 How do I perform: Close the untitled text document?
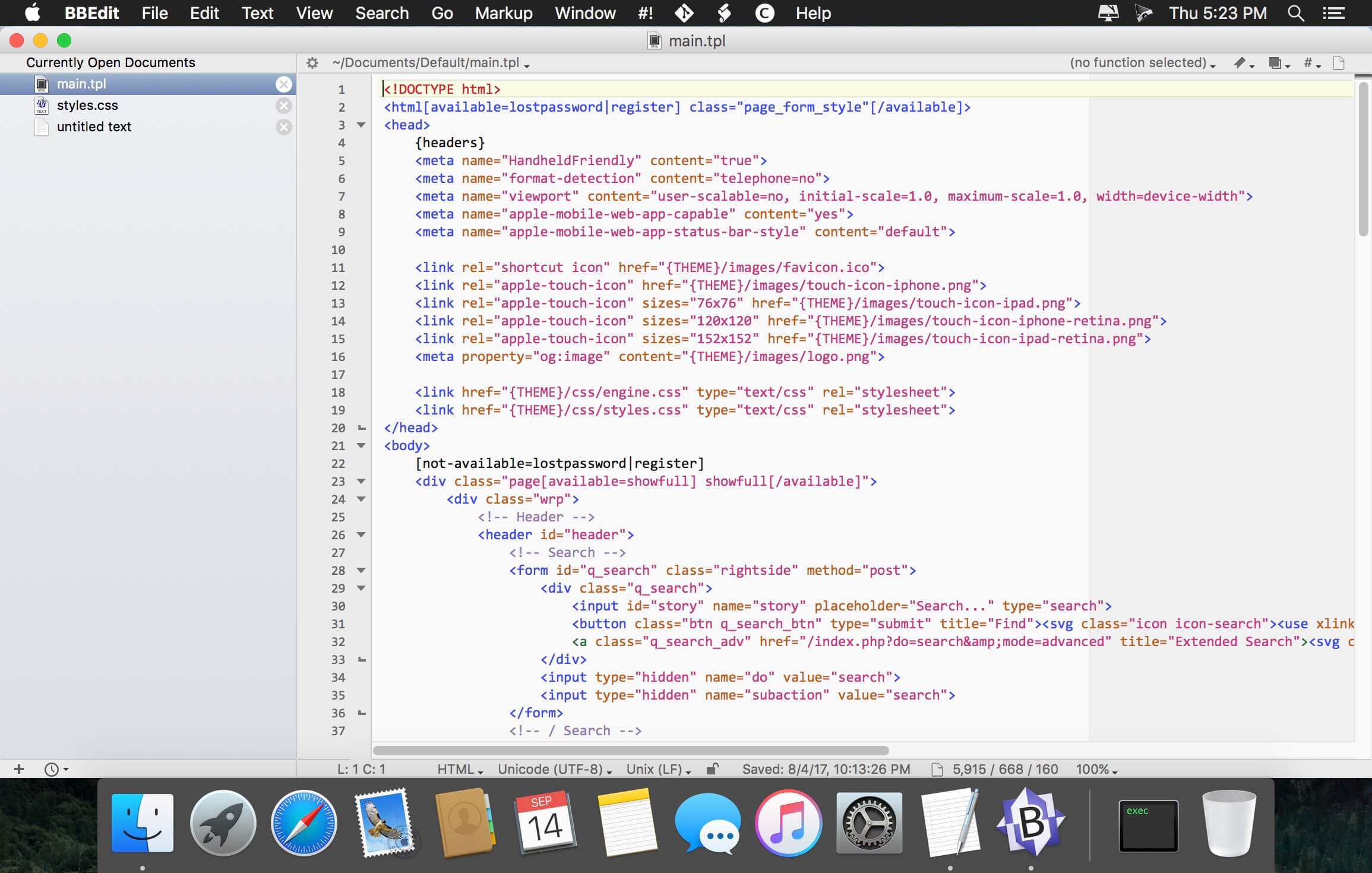pos(284,126)
